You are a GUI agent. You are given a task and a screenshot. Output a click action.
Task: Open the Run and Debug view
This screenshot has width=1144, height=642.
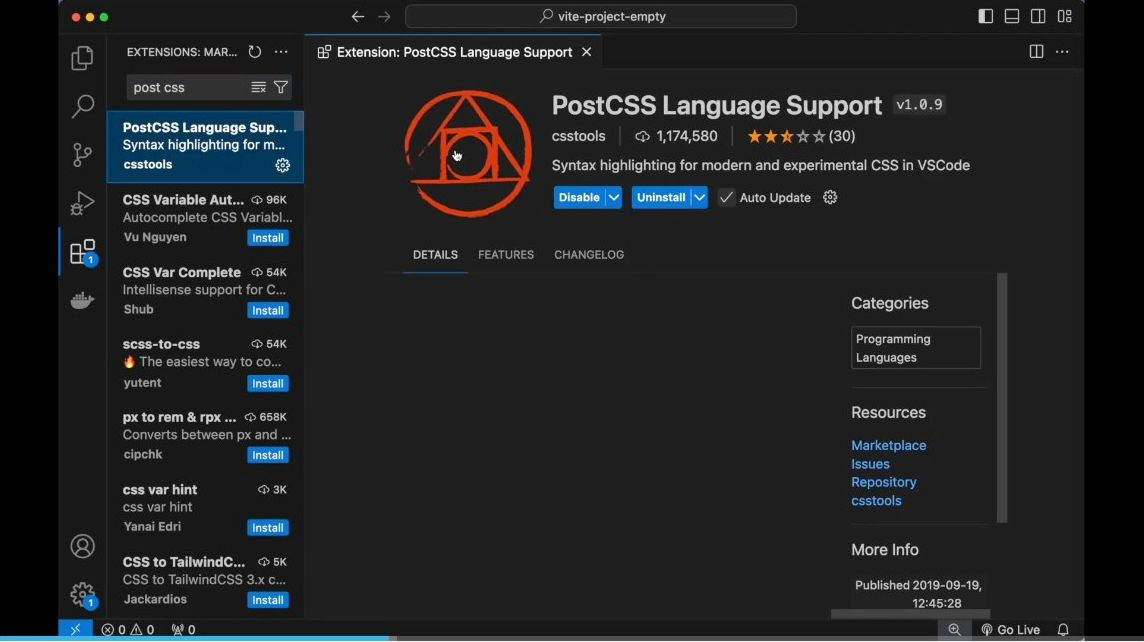(x=82, y=203)
